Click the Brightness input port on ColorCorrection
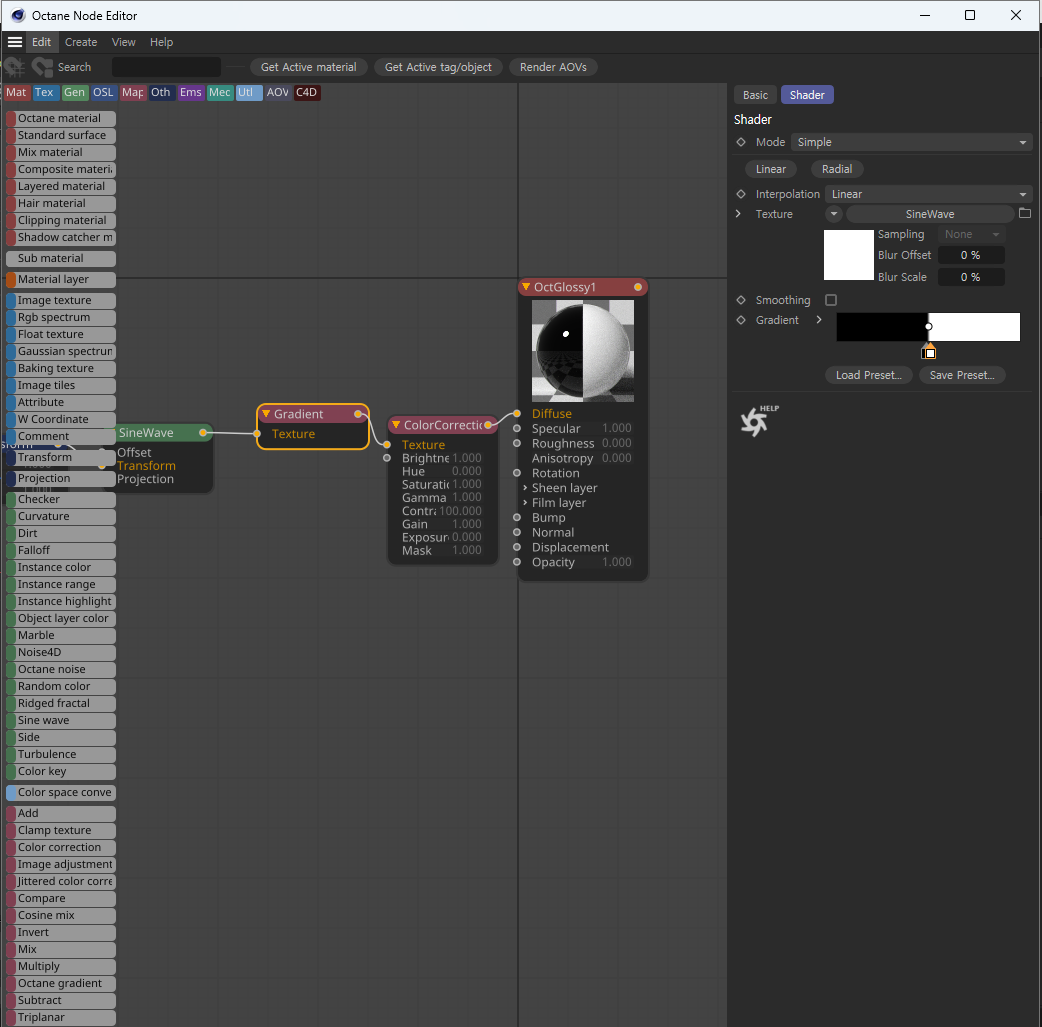Viewport: 1042px width, 1027px height. coord(387,458)
